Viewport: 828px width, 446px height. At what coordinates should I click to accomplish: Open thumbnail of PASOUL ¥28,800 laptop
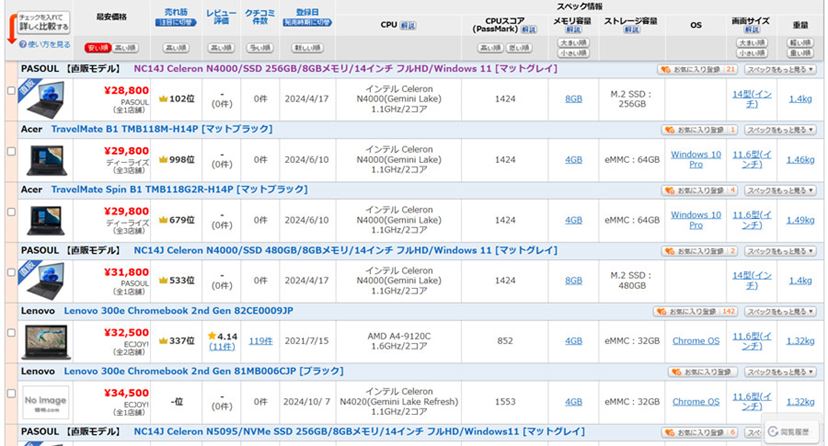click(45, 100)
